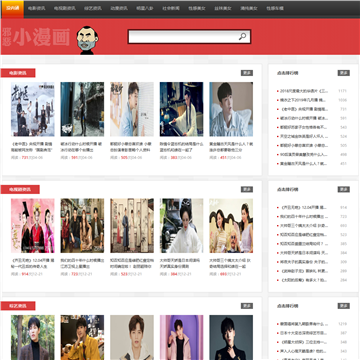Click 更多 in the first 点击排行榜 sidebar panel
360x360 pixels.
344,73
